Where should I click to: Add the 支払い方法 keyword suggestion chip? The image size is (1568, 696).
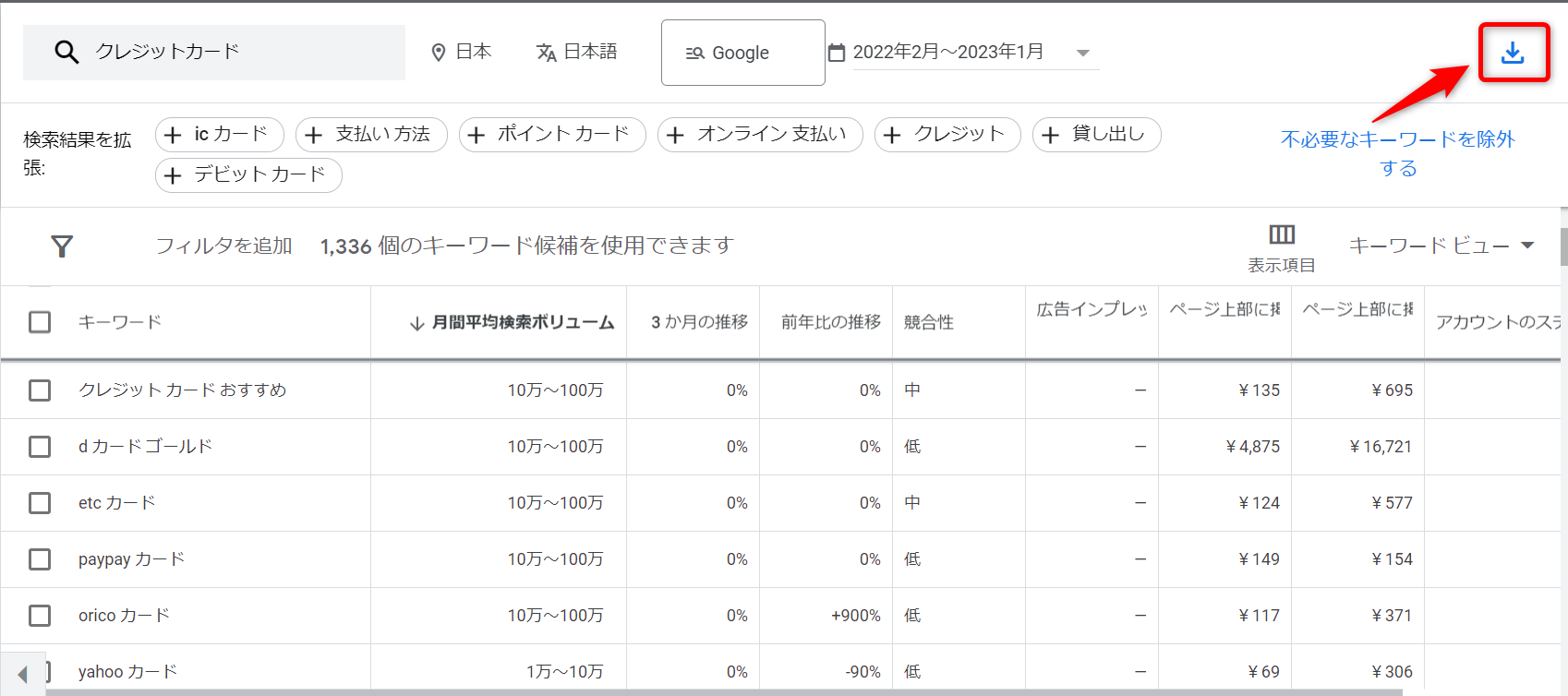click(371, 135)
